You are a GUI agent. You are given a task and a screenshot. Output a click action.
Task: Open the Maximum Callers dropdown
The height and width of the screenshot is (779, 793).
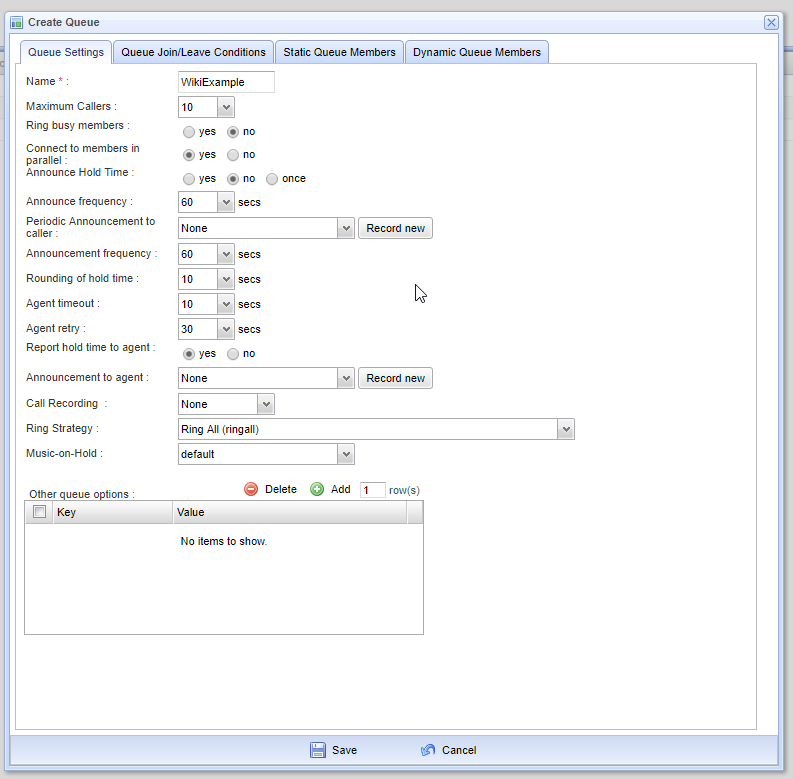click(226, 107)
